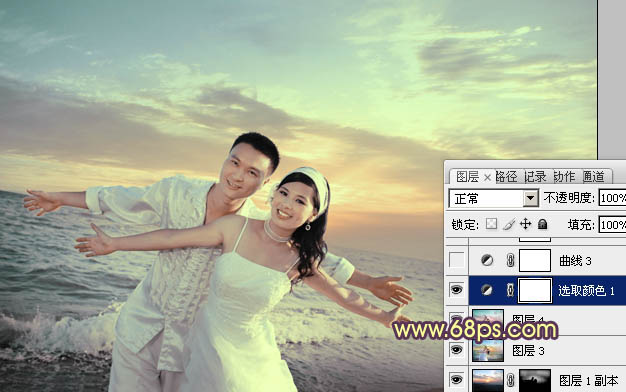Hide the 选取颜色 1 layer
This screenshot has height=392, width=626.
coord(457,290)
